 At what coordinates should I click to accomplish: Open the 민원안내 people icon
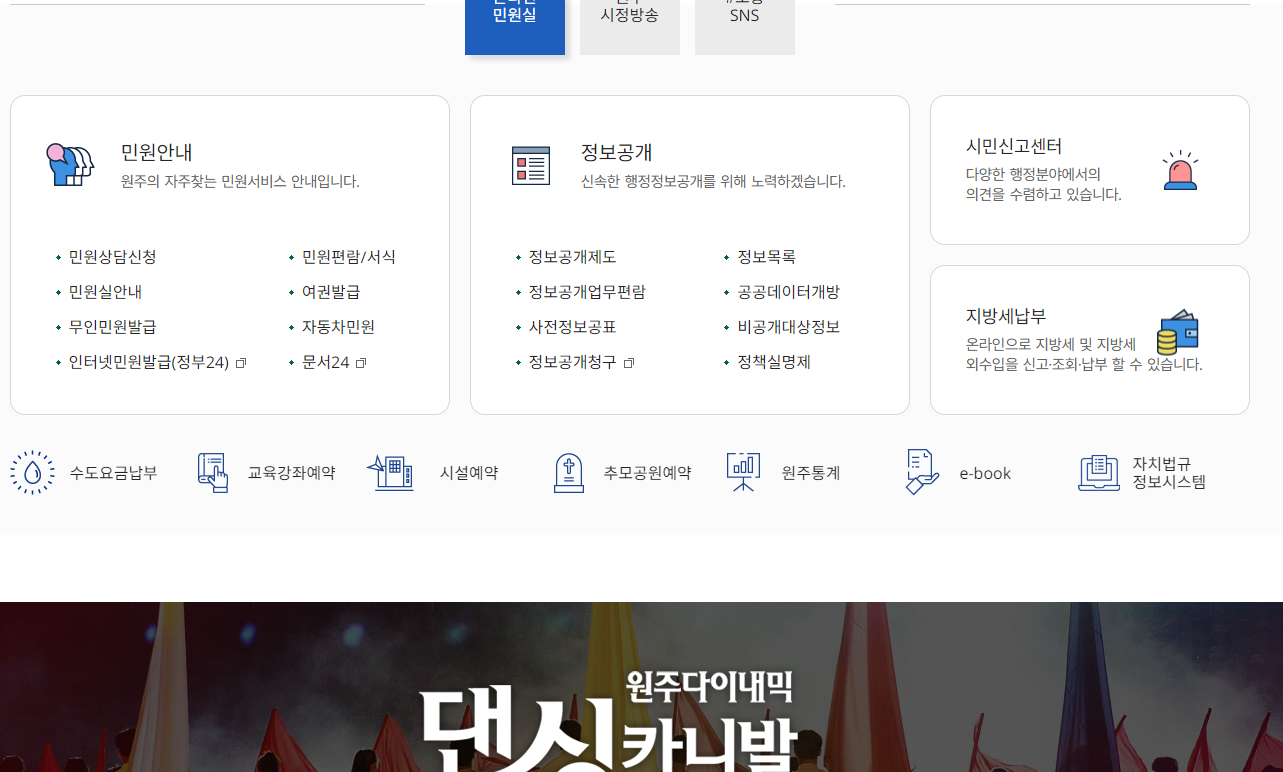[70, 165]
